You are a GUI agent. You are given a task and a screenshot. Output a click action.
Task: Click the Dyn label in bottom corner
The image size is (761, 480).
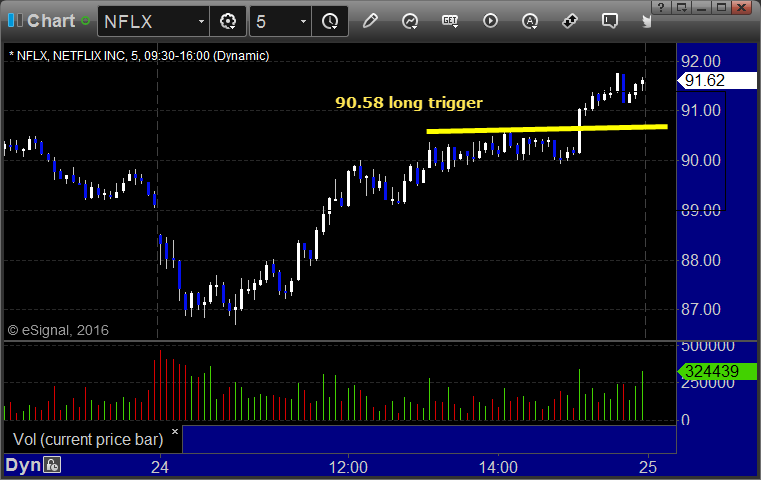click(x=23, y=465)
